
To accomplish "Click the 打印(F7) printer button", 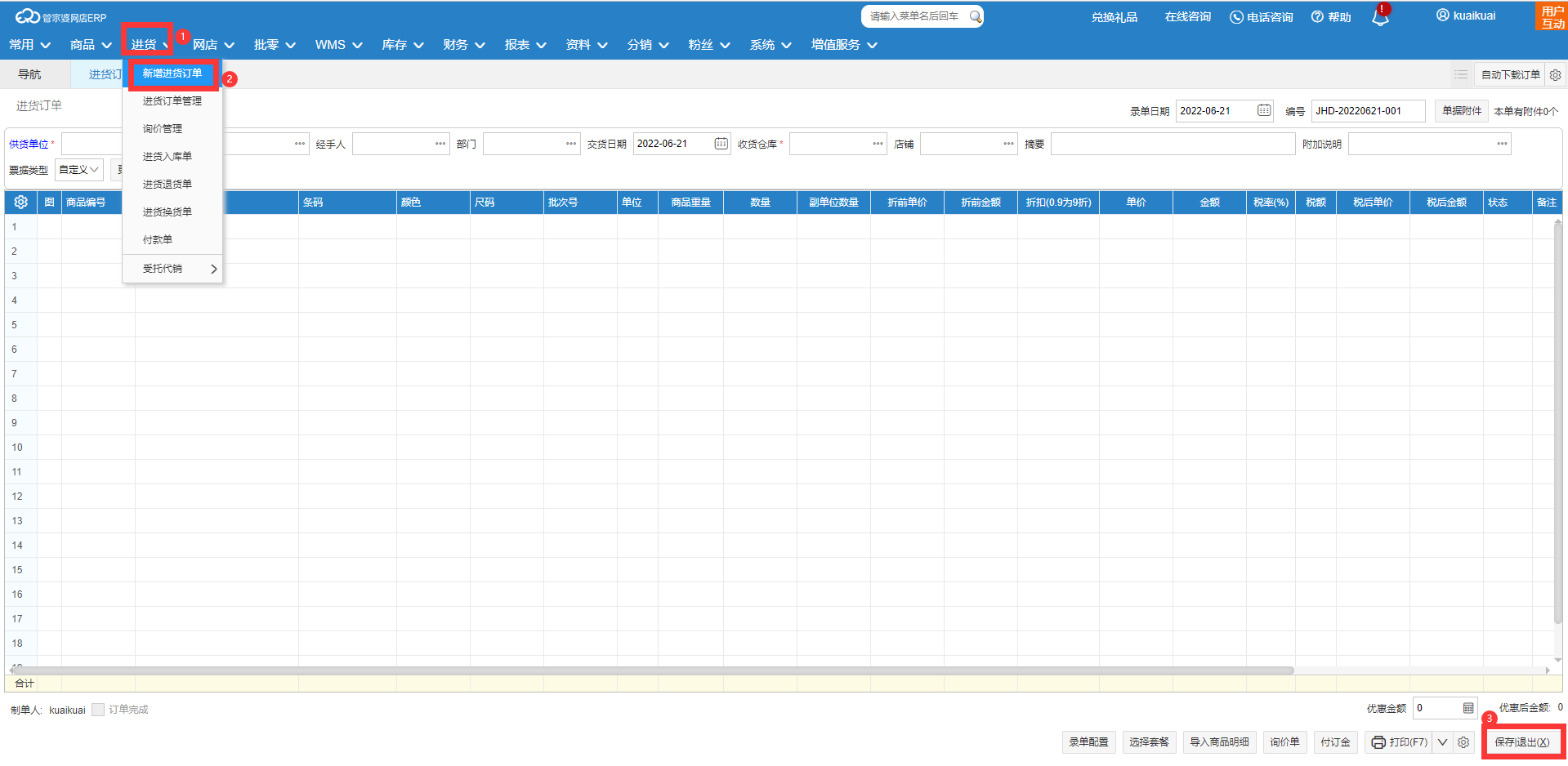I will [x=1399, y=742].
